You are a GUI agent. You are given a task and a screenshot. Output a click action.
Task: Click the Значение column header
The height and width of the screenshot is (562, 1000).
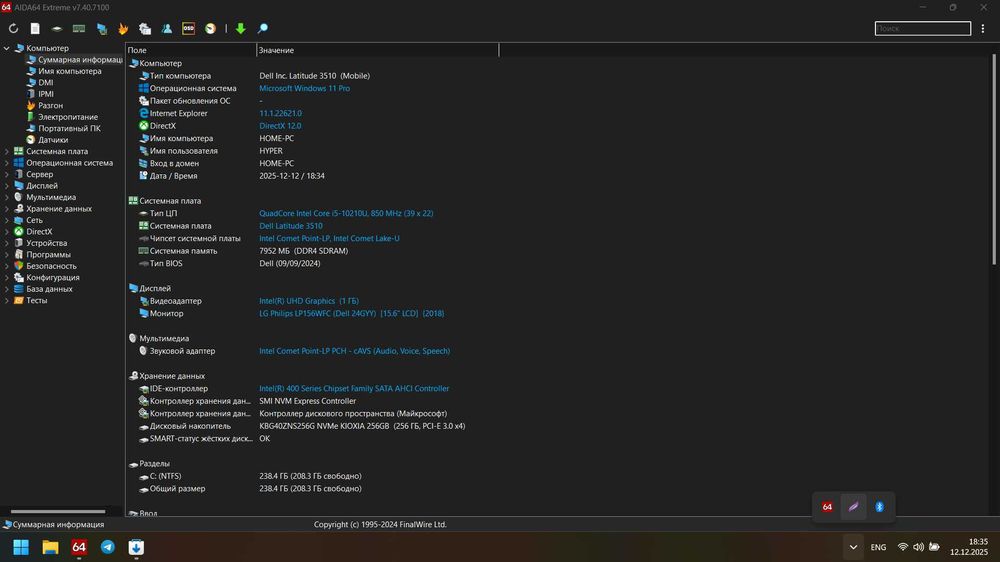(377, 50)
